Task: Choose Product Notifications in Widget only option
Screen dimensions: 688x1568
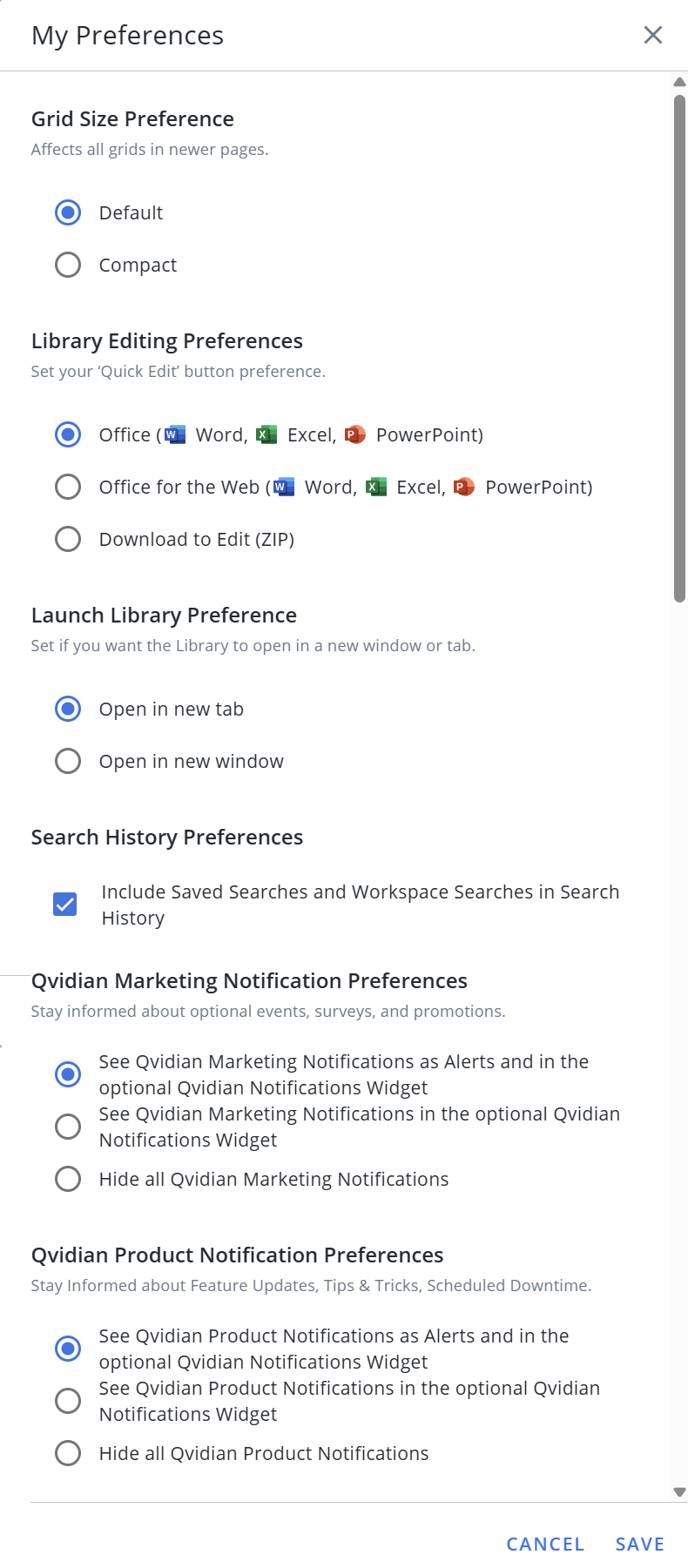Action: 68,1401
